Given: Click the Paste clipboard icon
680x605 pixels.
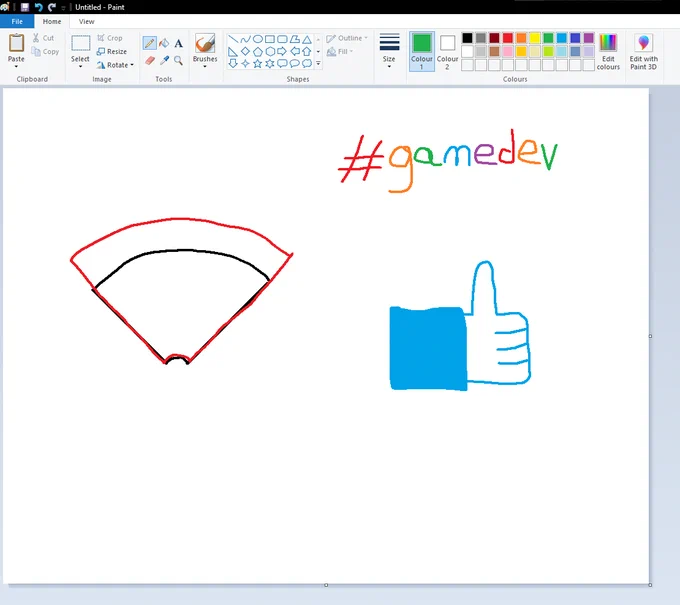Looking at the screenshot, I should tap(16, 43).
